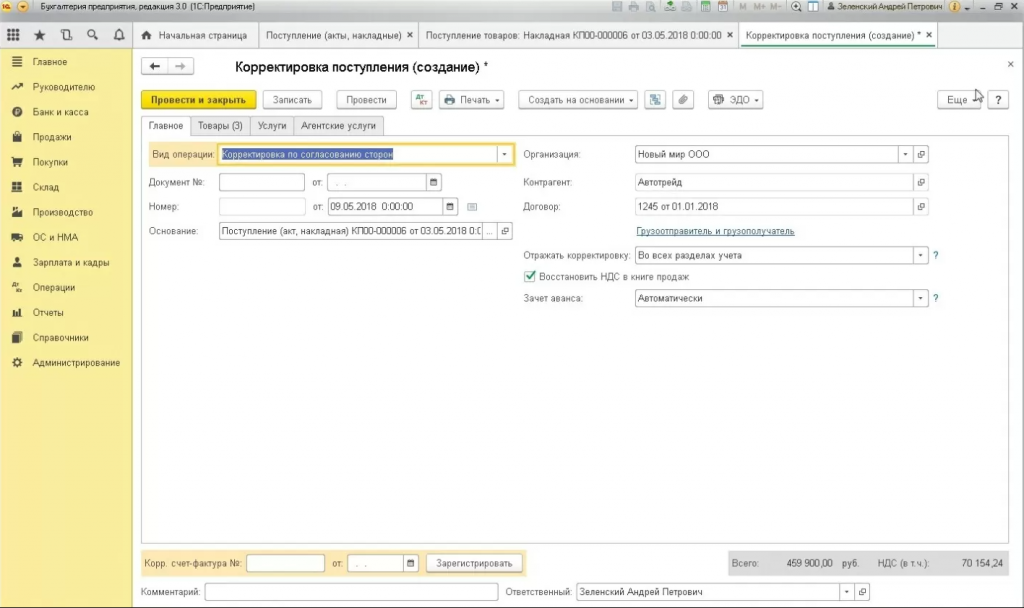This screenshot has height=608, width=1024.
Task: Click the paperclip attached files icon
Action: [682, 100]
